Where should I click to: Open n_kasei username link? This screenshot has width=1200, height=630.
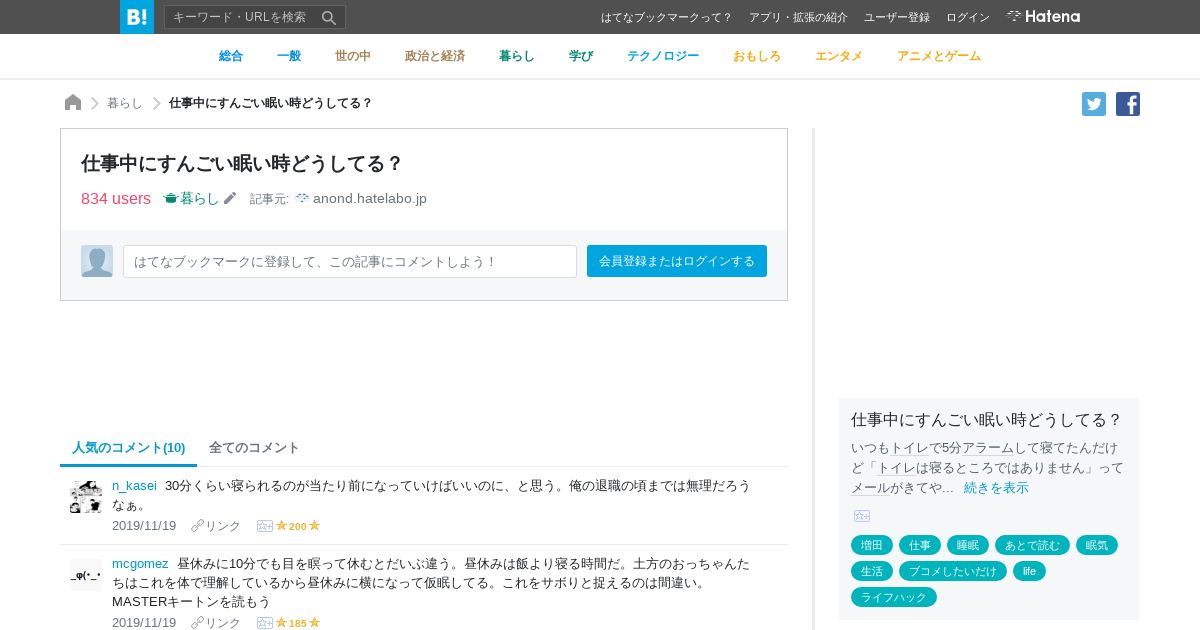134,485
